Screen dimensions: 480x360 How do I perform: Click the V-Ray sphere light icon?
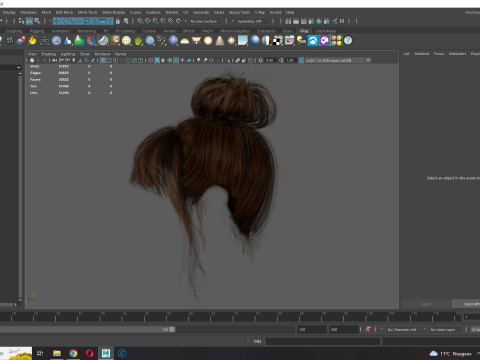[x=208, y=41]
